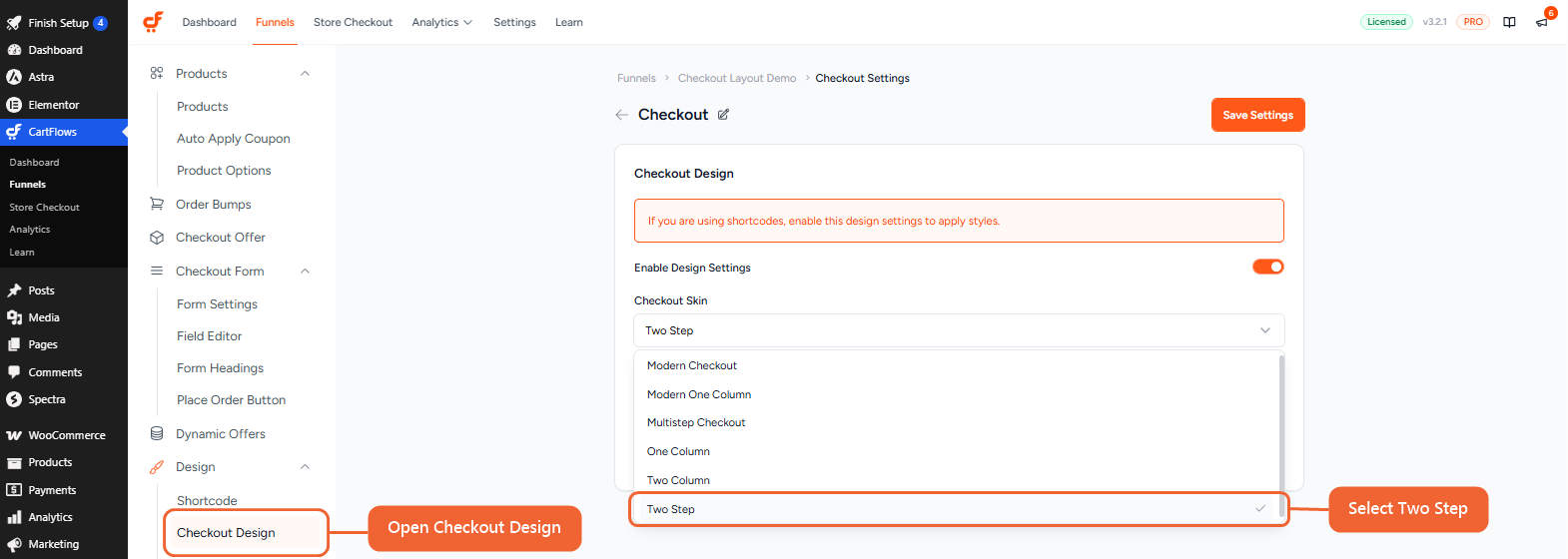Toggle Enable Design Settings switch
This screenshot has width=1568, height=559.
coord(1268,267)
